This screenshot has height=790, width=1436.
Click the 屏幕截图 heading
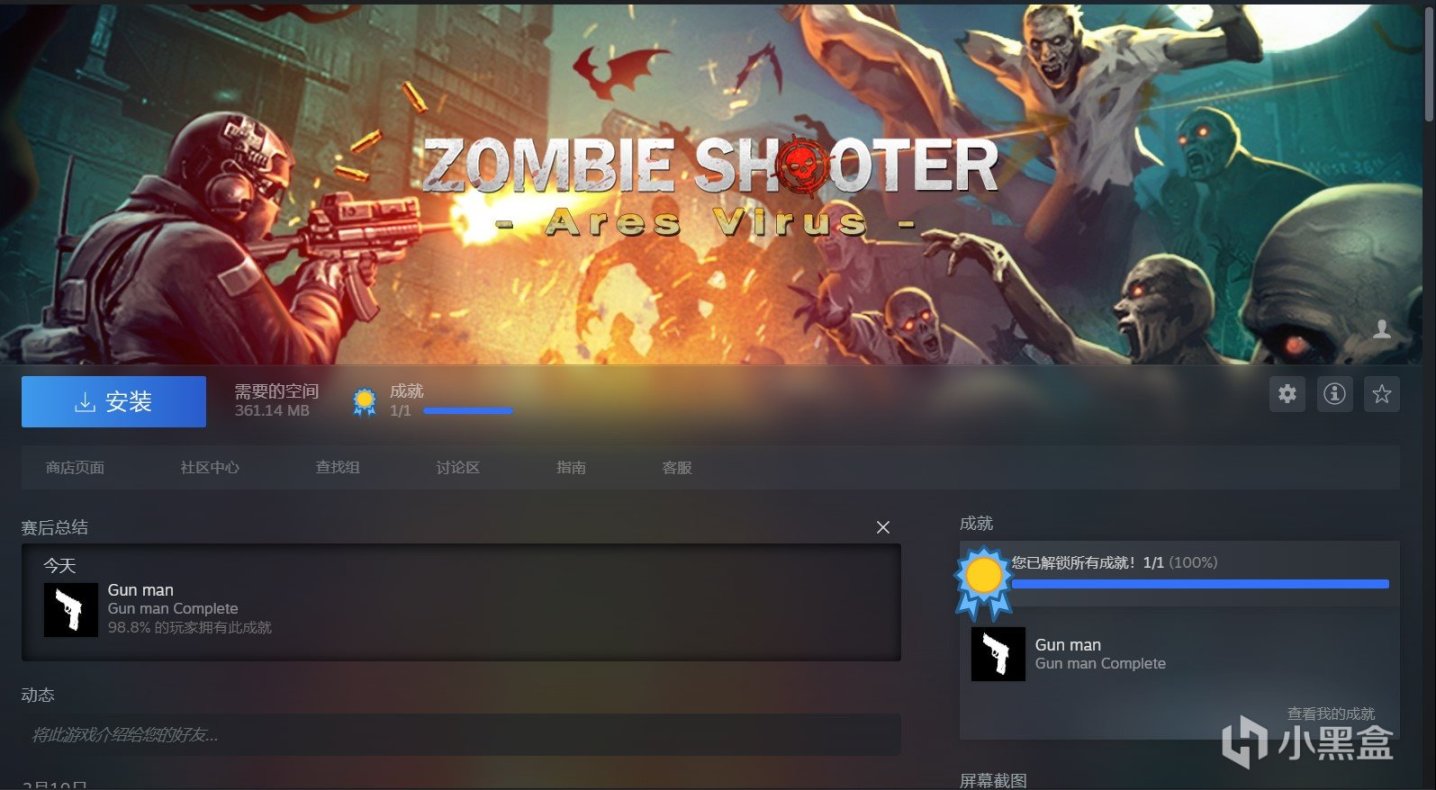click(993, 781)
